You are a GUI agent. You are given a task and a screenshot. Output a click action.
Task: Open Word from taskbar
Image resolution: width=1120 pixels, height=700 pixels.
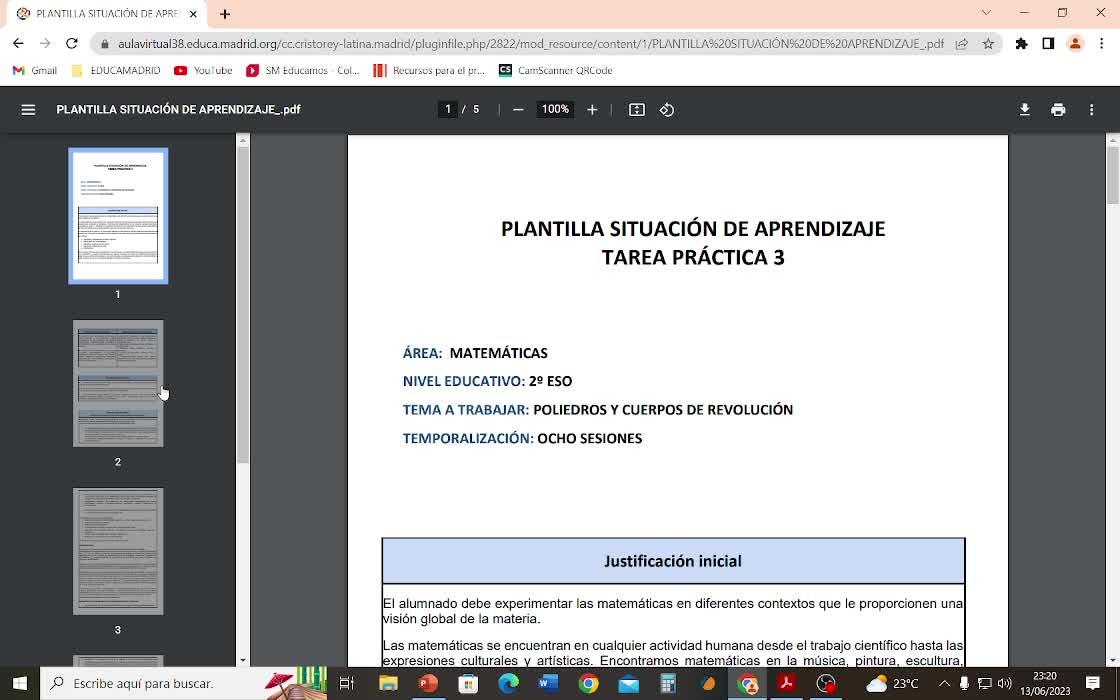tap(548, 684)
